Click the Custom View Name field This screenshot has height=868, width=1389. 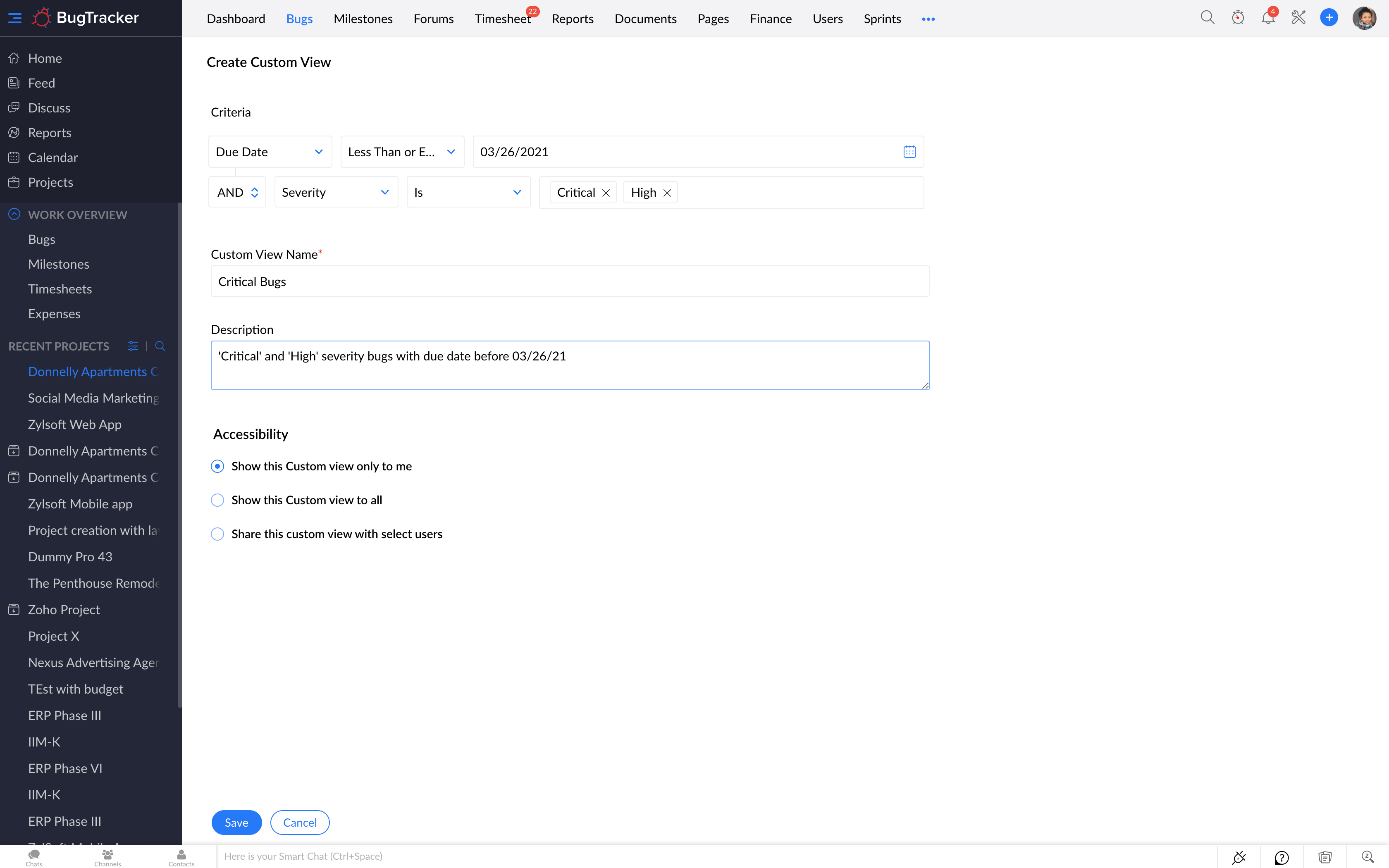click(x=570, y=281)
